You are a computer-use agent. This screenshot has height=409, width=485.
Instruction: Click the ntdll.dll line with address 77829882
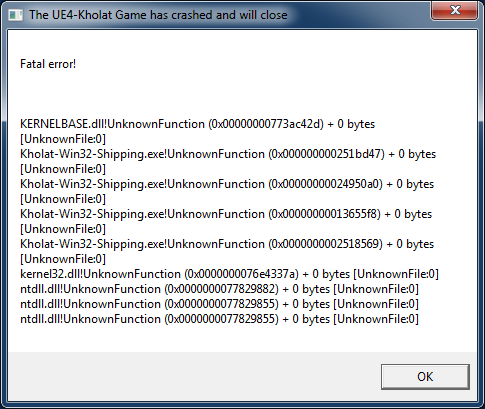click(219, 289)
